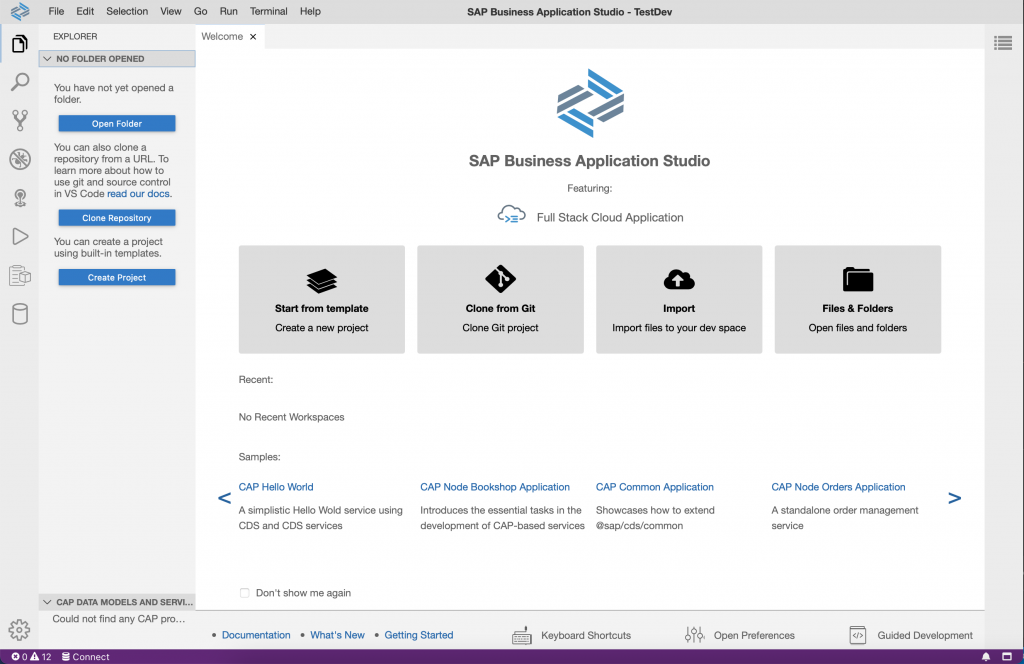This screenshot has height=664, width=1024.
Task: Open the Search view icon
Action: (x=20, y=82)
